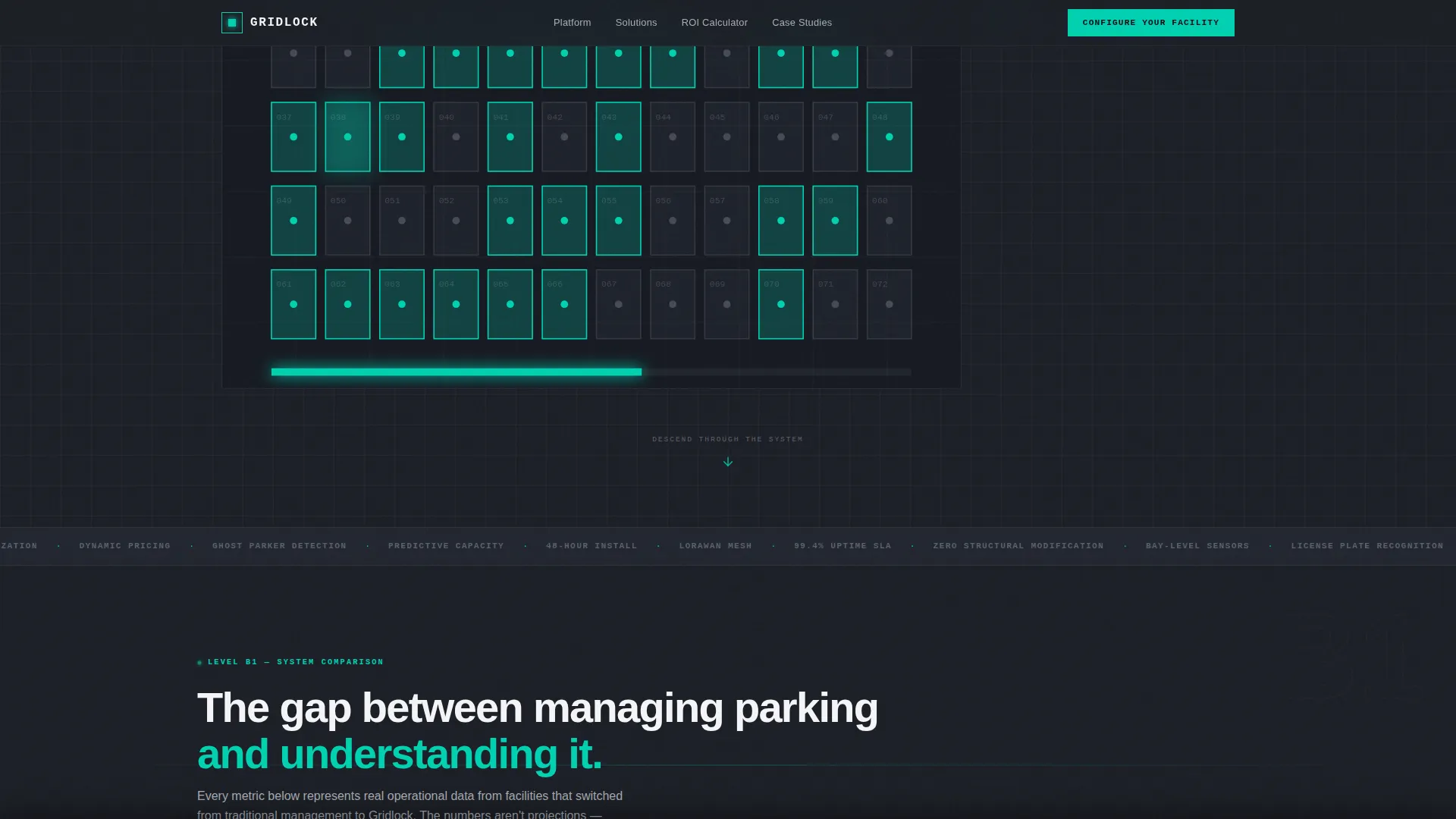Open the Case Studies nav item
The image size is (1456, 819).
[802, 23]
